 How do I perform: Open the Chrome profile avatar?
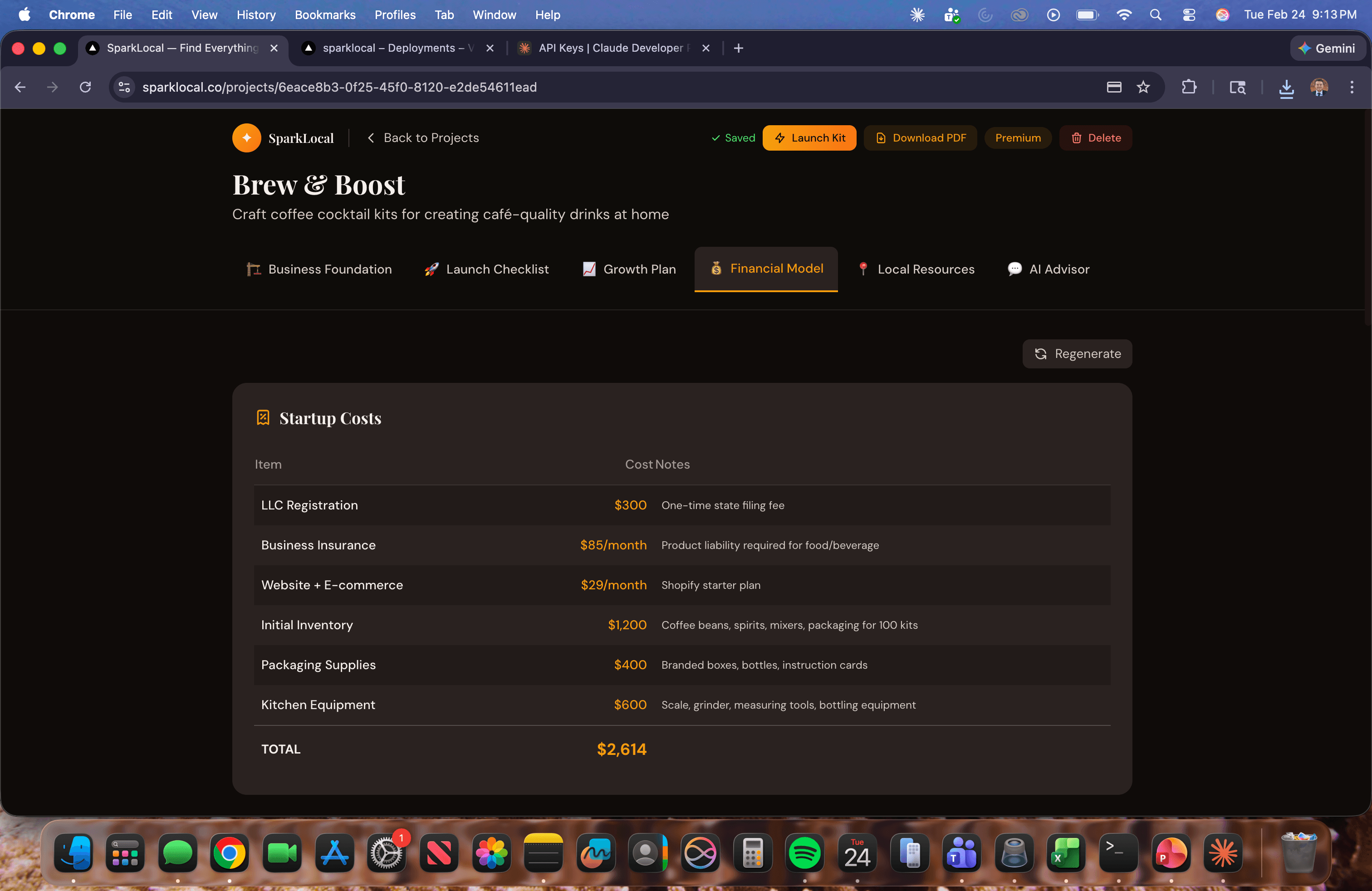click(1319, 88)
